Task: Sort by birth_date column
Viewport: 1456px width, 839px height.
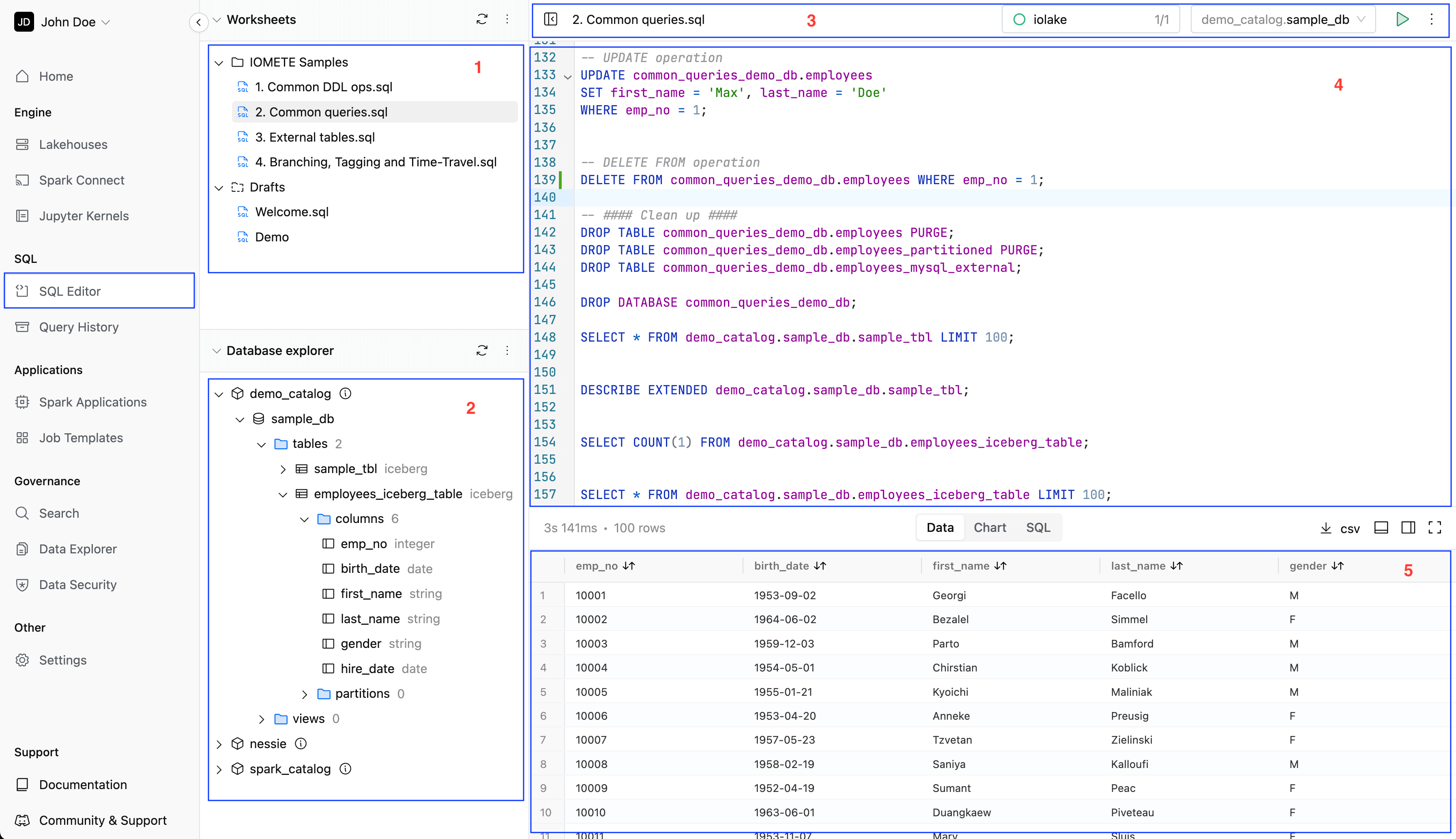Action: [820, 566]
